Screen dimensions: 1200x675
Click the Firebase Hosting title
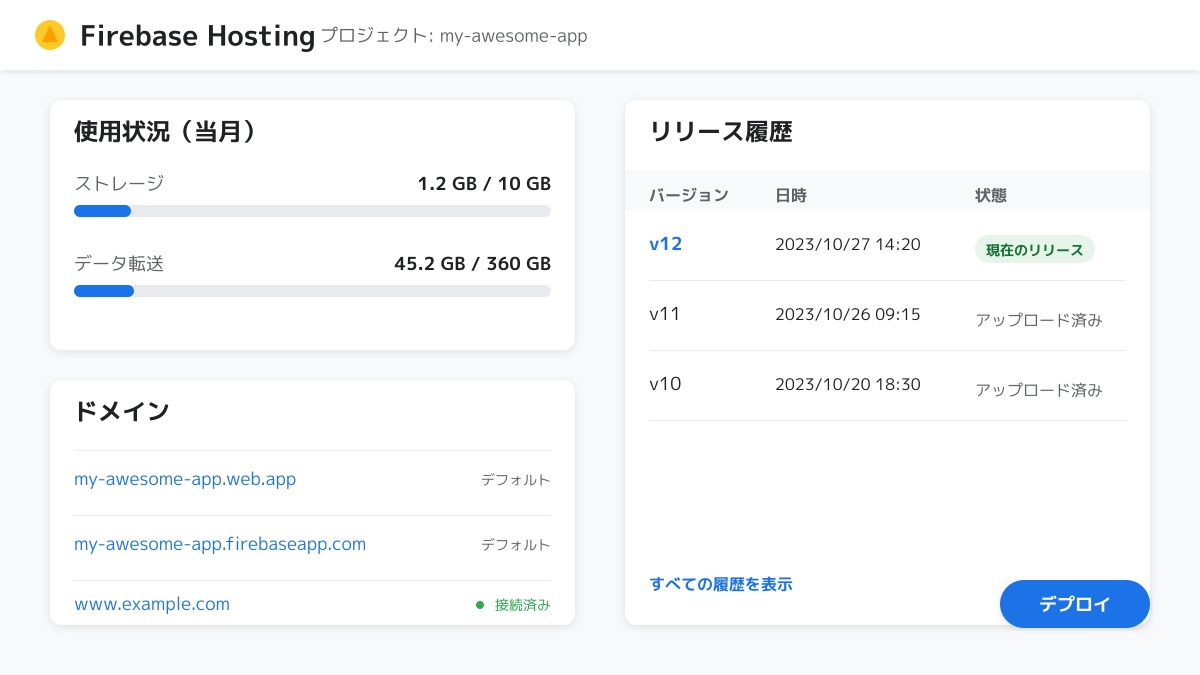(x=198, y=36)
